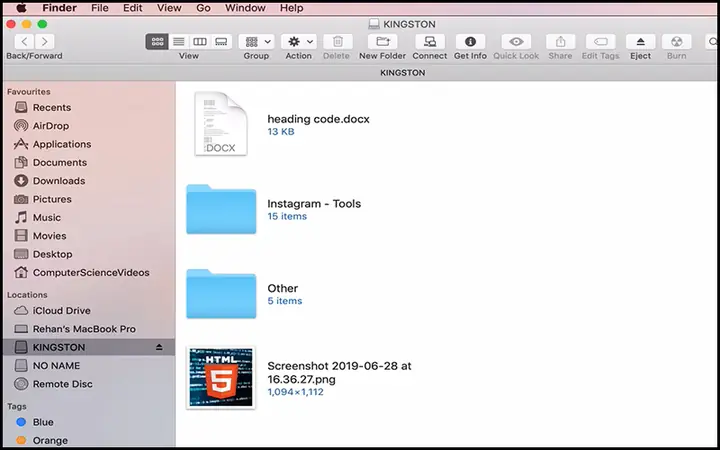Select the heading code.docx file icon
The image size is (720, 450).
(x=221, y=124)
